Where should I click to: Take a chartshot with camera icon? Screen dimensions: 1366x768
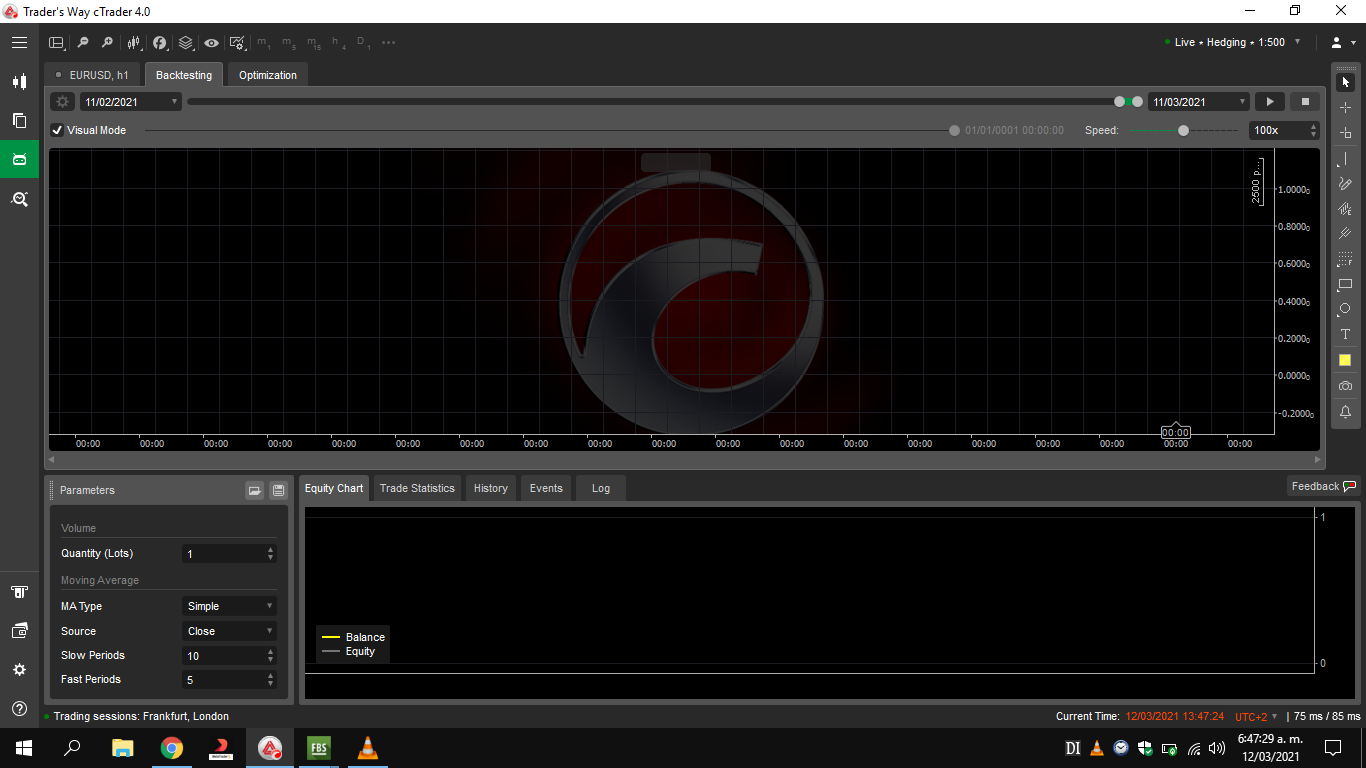tap(1345, 386)
